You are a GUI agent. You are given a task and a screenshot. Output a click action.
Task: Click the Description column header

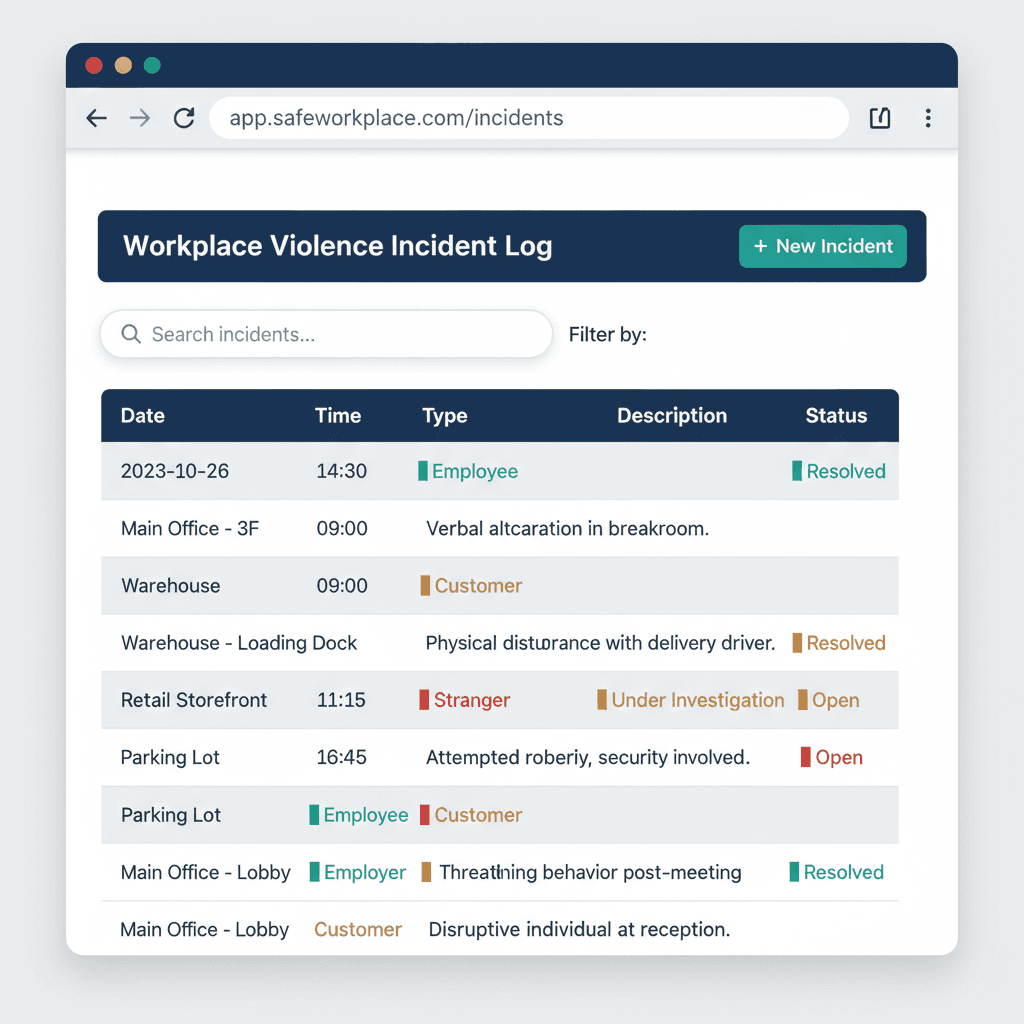tap(671, 416)
